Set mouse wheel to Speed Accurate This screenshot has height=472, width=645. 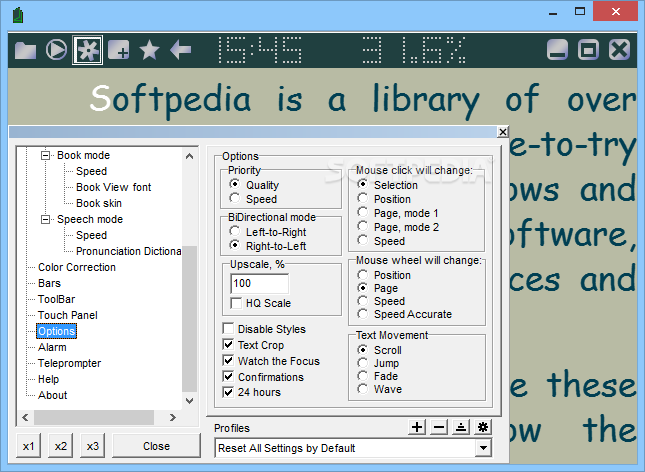tap(362, 314)
